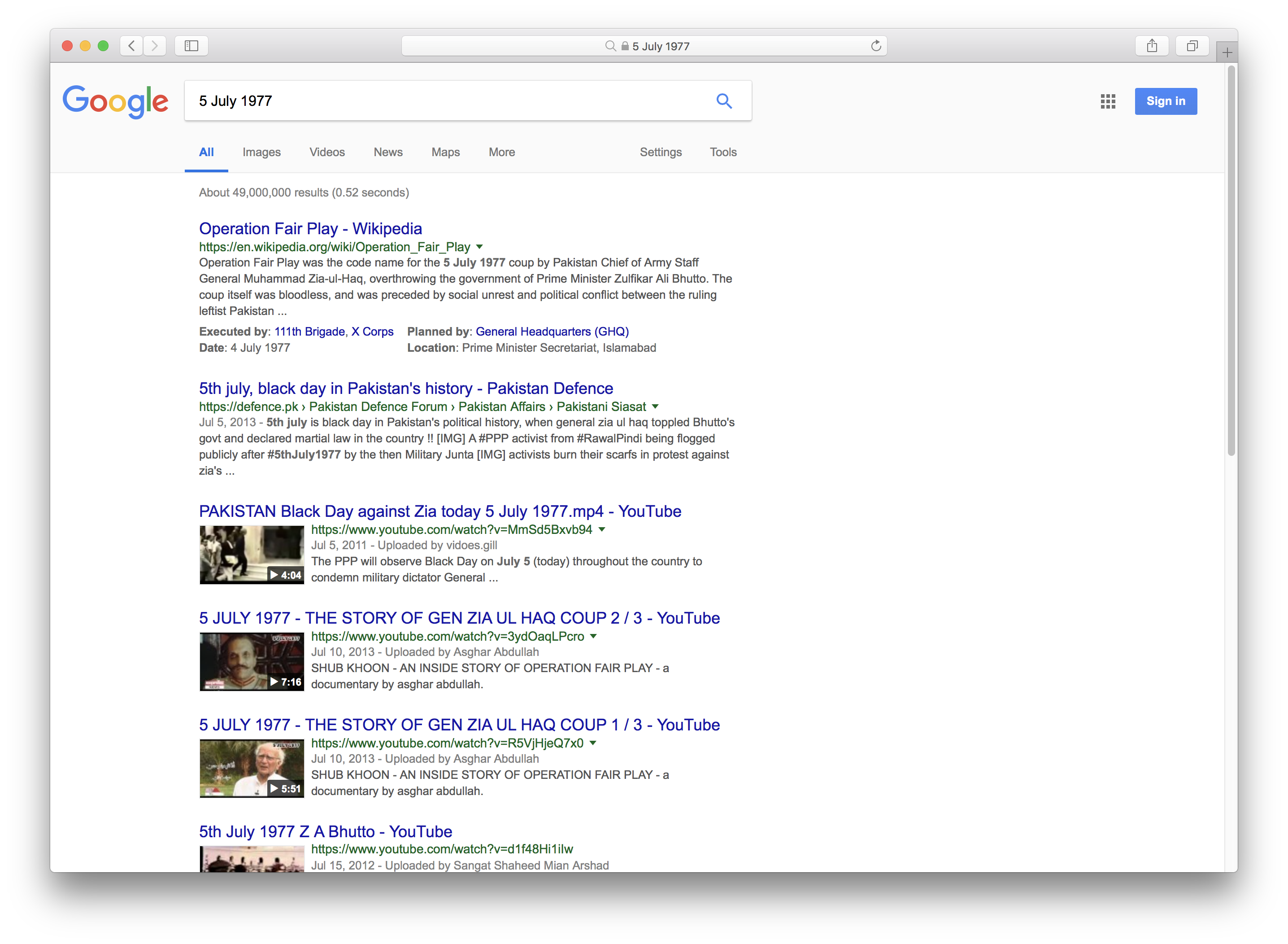
Task: Click the en.wikipedia.org Operation_Fair_Play URL
Action: [335, 247]
